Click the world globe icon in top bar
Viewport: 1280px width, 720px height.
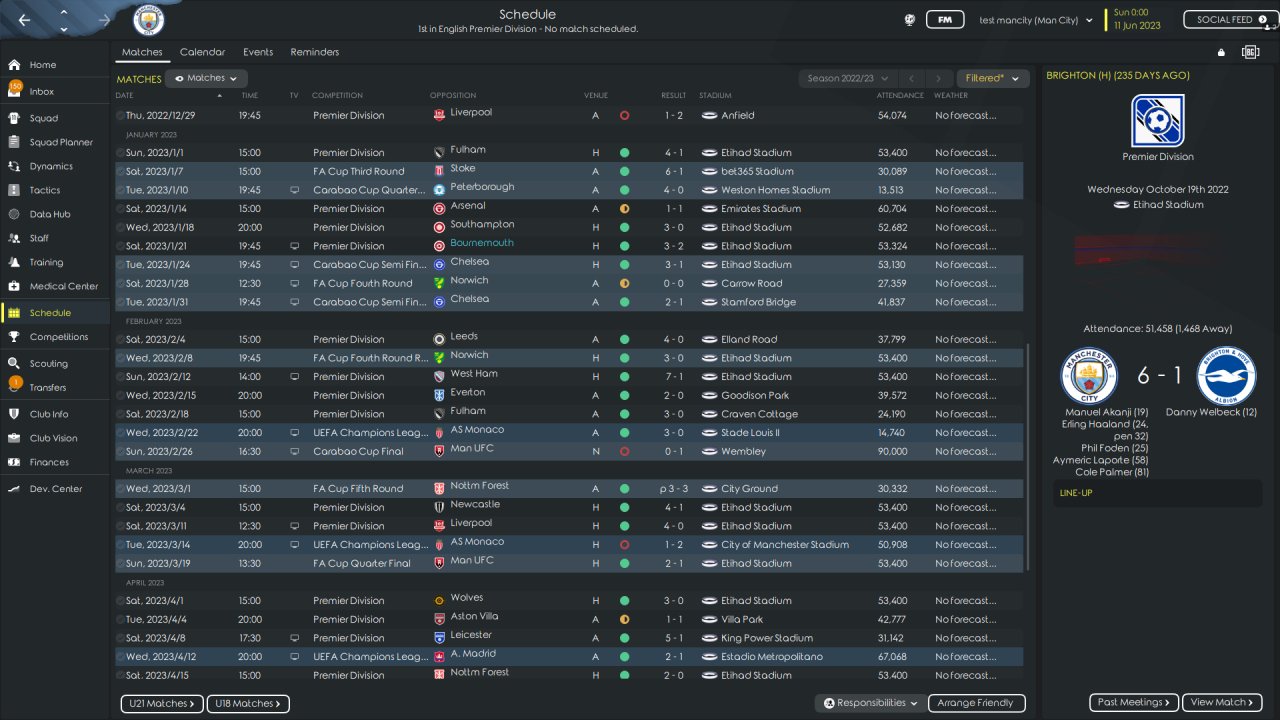(x=910, y=20)
